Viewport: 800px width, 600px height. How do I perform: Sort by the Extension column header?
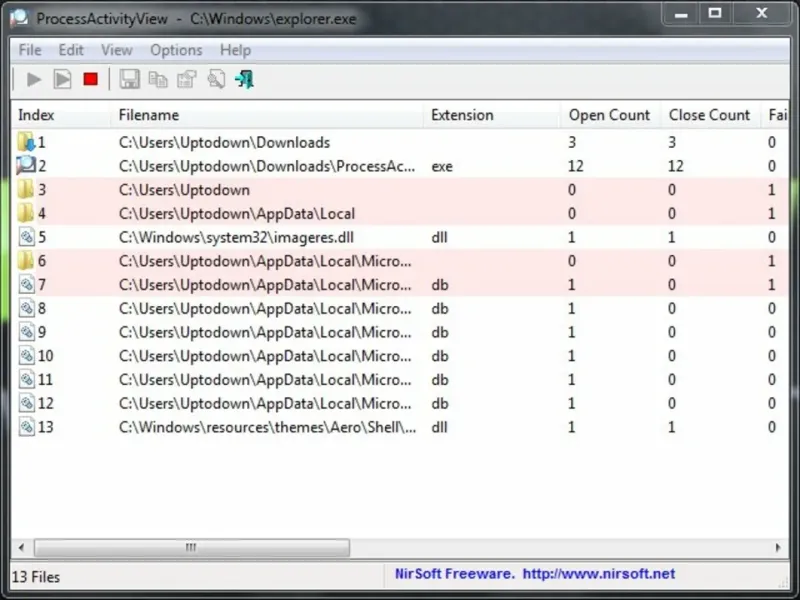(491, 115)
